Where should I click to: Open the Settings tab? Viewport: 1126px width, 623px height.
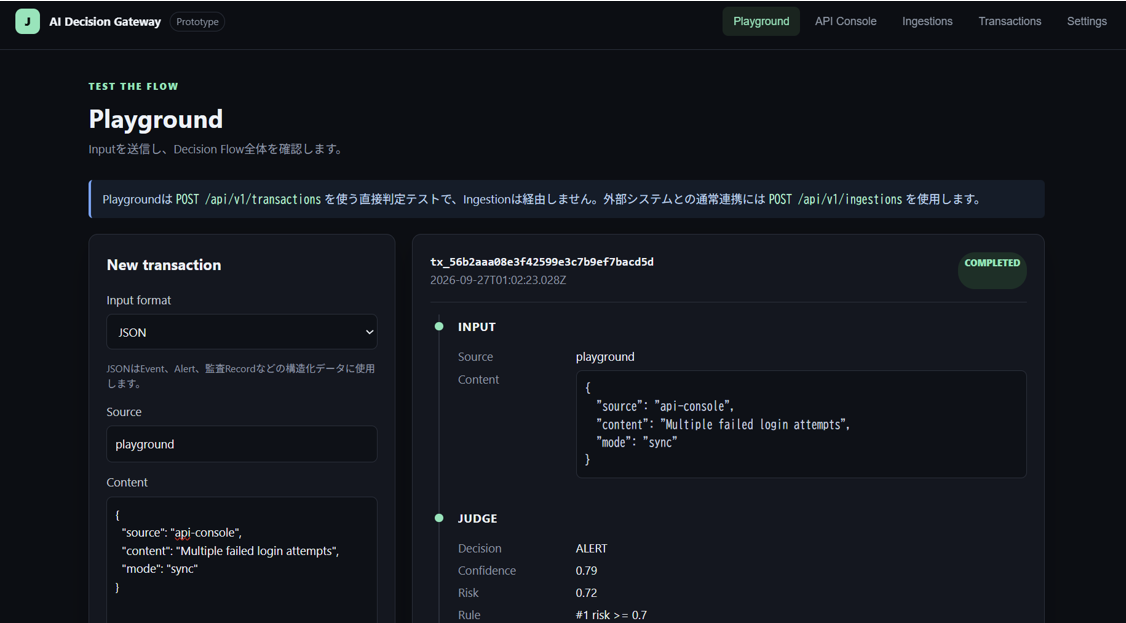click(x=1087, y=22)
